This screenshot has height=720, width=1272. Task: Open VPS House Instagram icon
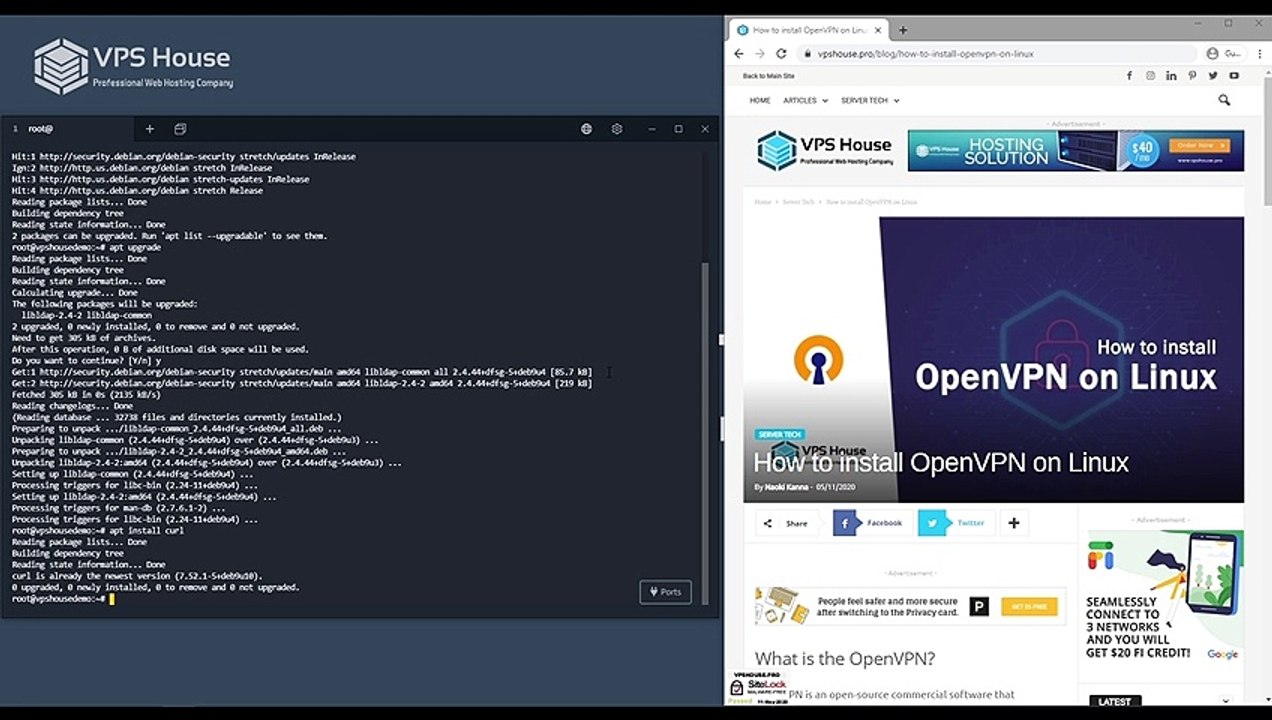pyautogui.click(x=1151, y=76)
